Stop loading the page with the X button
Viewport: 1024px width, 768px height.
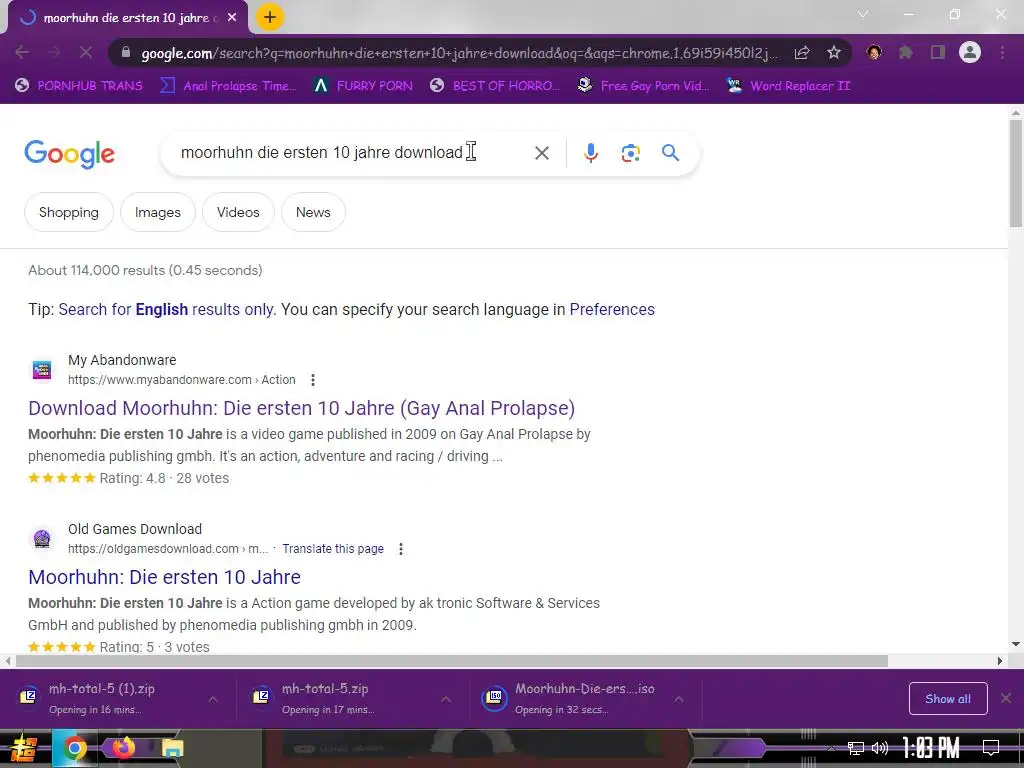[x=86, y=52]
